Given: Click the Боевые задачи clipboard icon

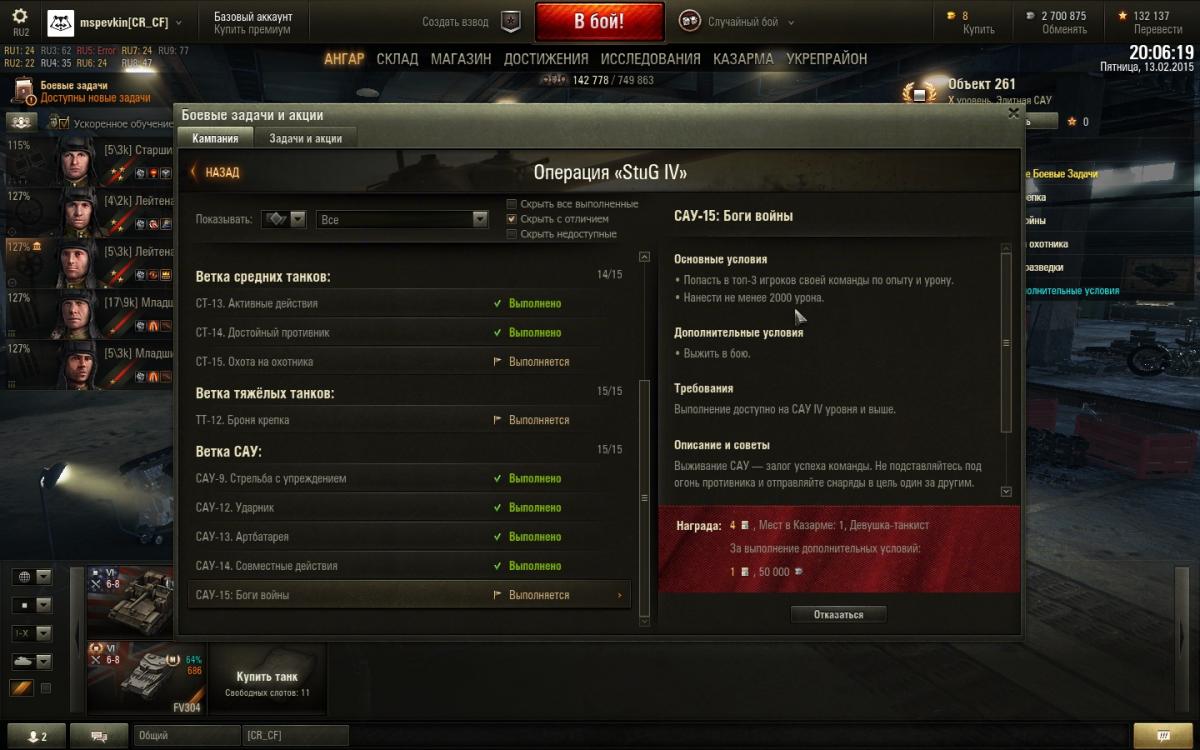Looking at the screenshot, I should click(x=23, y=92).
